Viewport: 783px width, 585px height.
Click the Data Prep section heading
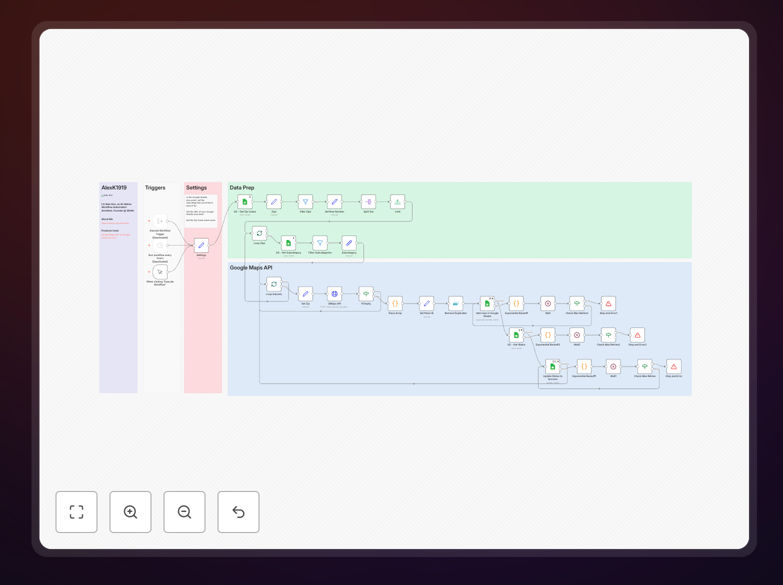click(242, 188)
